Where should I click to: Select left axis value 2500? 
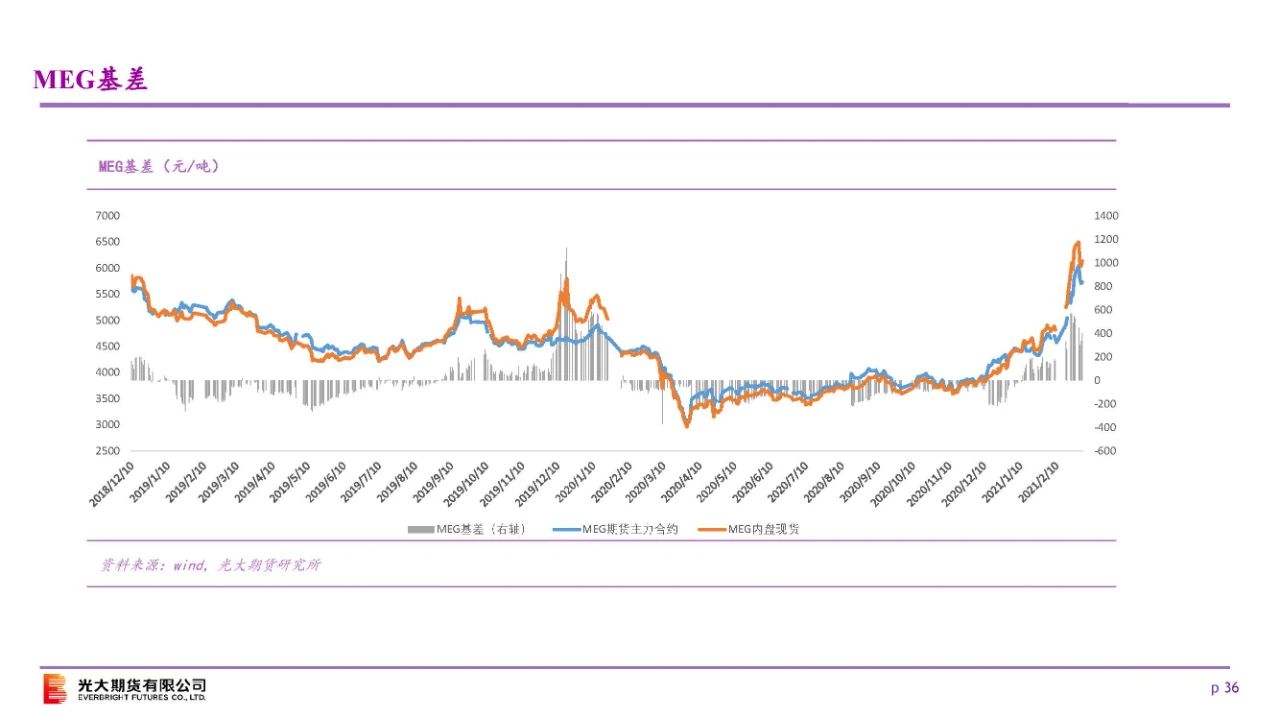point(108,452)
